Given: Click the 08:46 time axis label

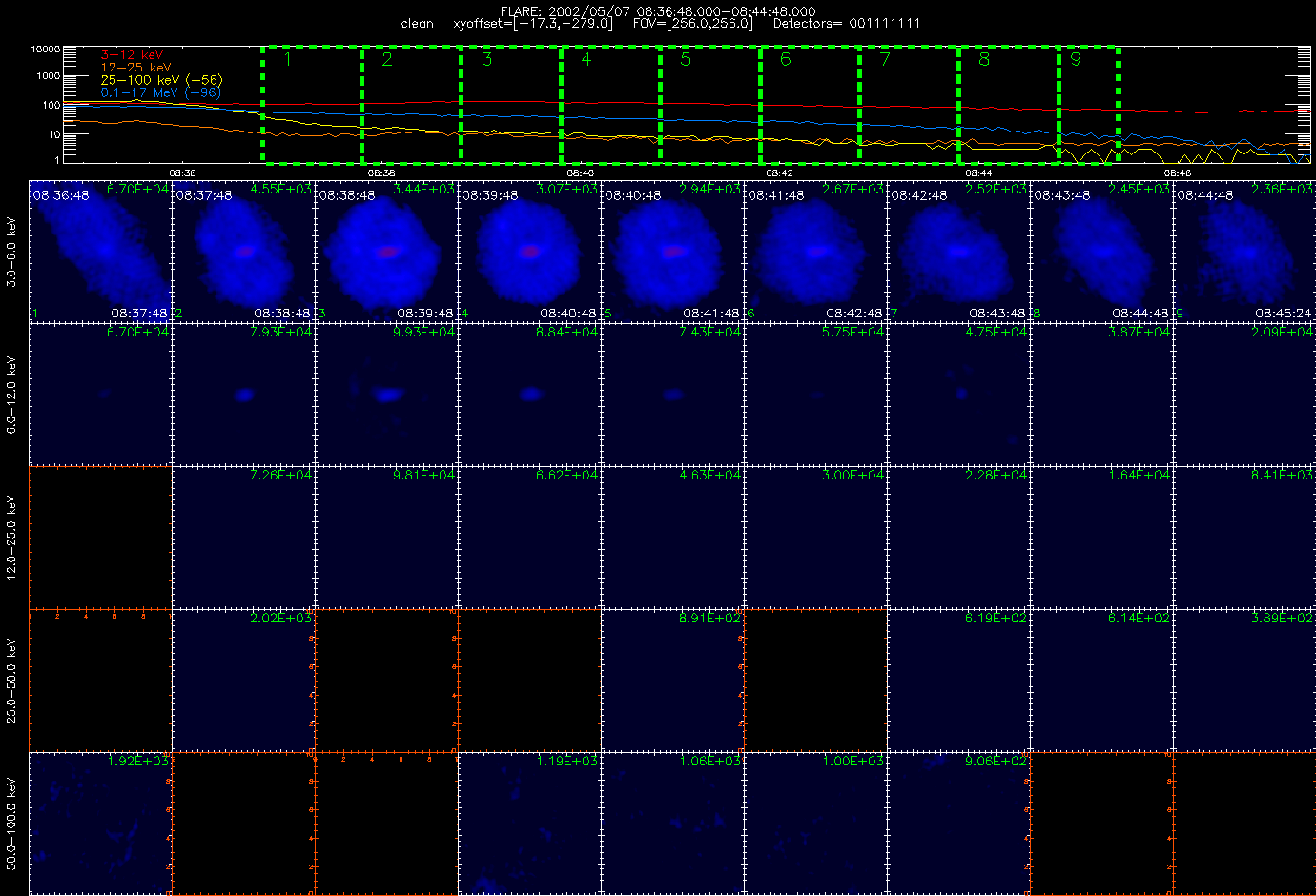Looking at the screenshot, I should point(1178,173).
